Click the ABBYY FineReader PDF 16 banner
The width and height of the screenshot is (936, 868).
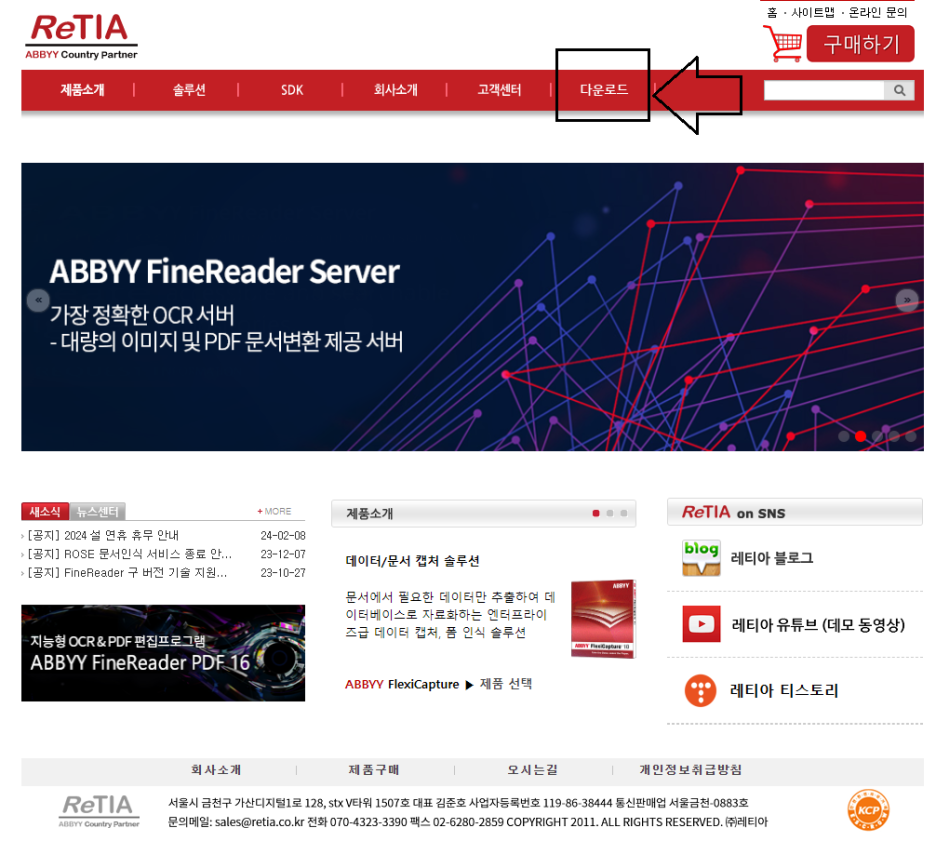click(x=163, y=653)
